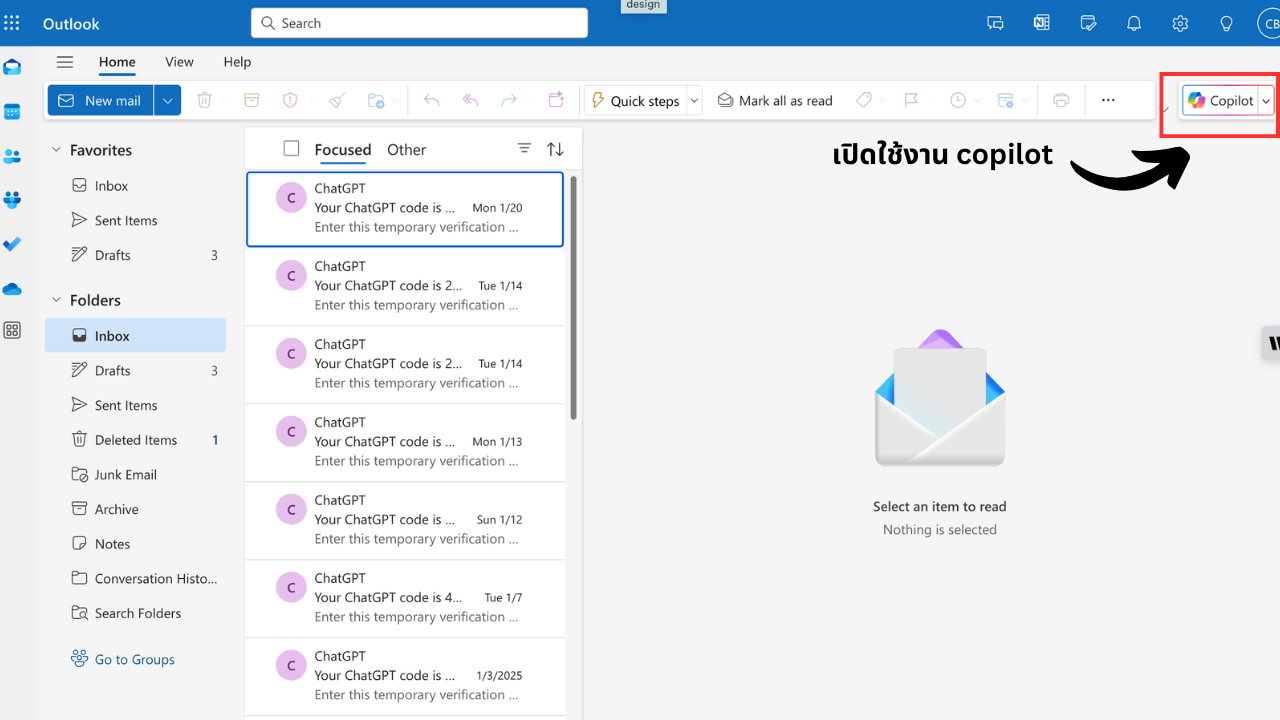This screenshot has height=720, width=1280.
Task: Expand the New mail dropdown arrow
Action: tap(168, 101)
